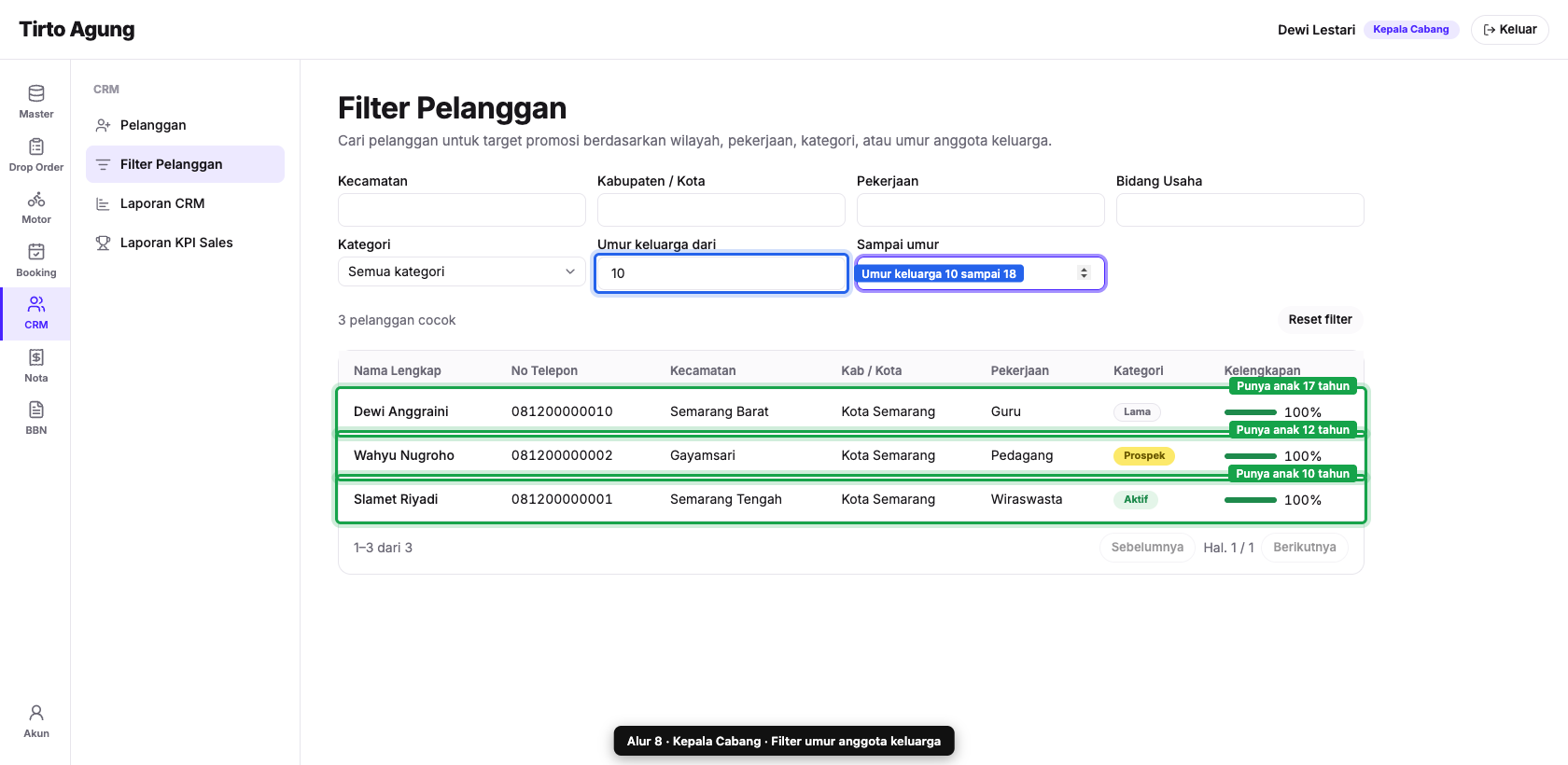Click the Sampai umur number stepper arrows
The image size is (1568, 765).
1084,273
